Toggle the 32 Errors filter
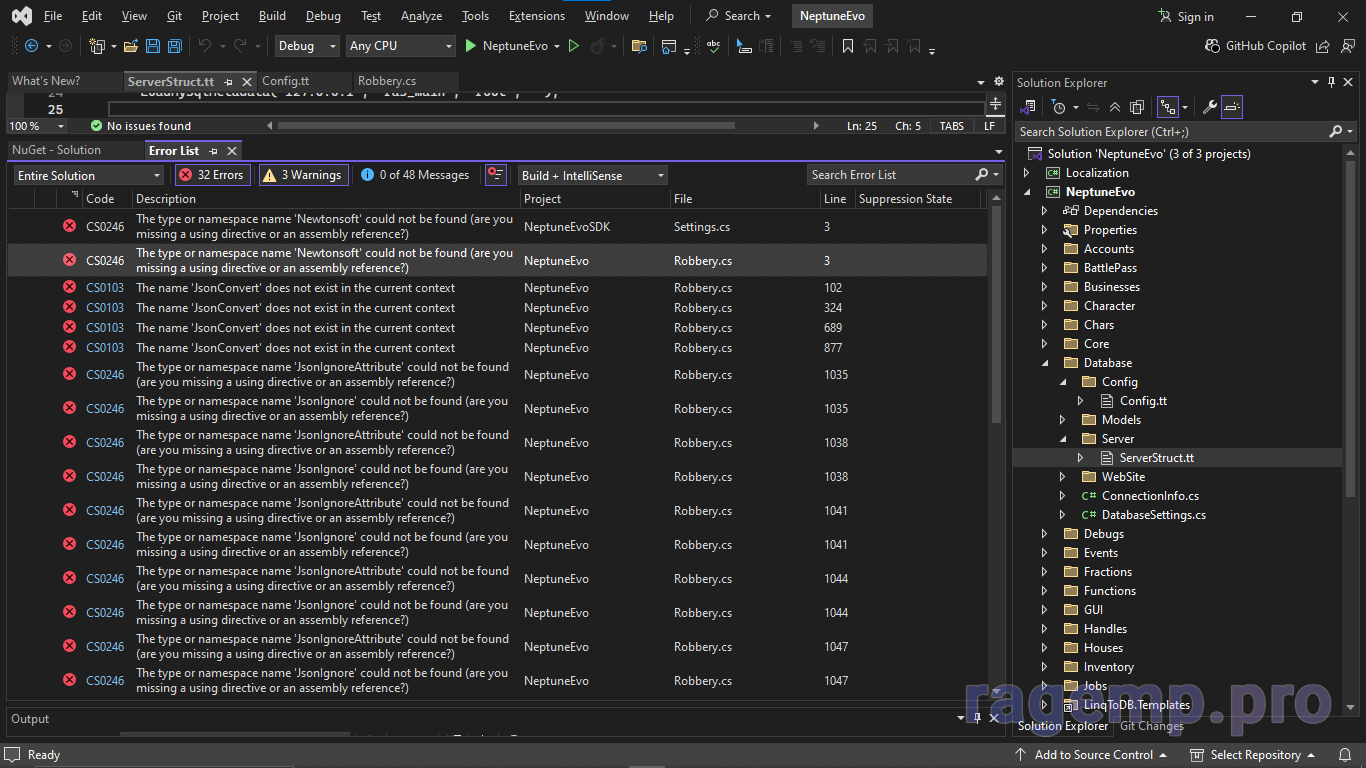1366x768 pixels. (x=212, y=175)
